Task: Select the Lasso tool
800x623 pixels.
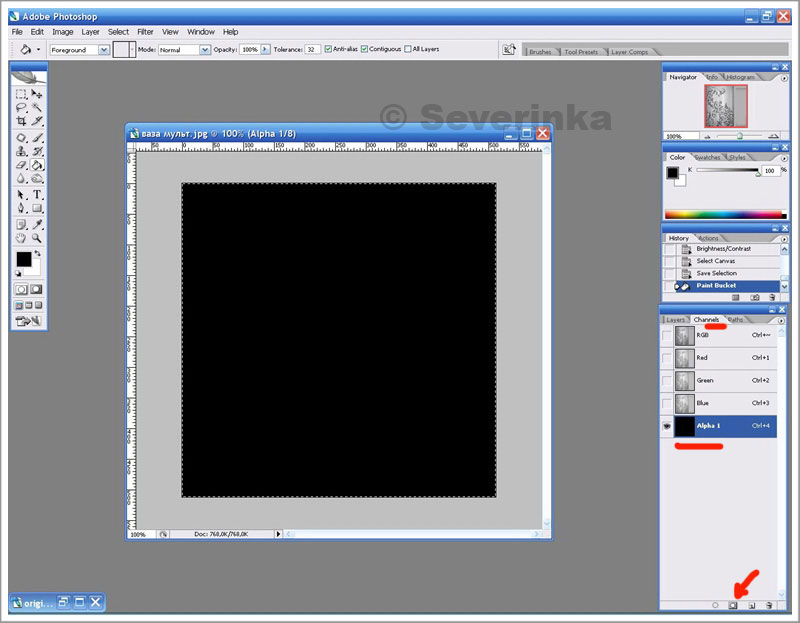Action: (21, 107)
